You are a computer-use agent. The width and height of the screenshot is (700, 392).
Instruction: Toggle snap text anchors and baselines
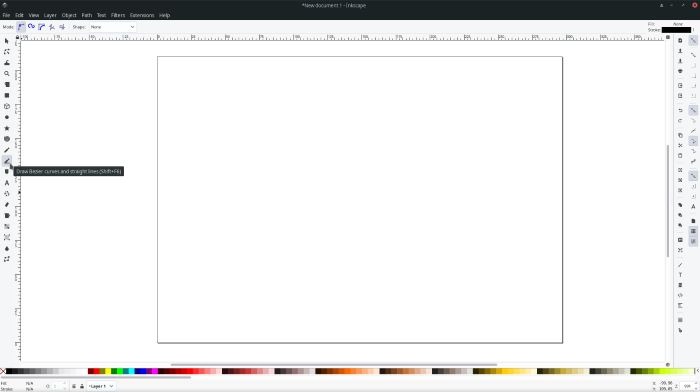[693, 206]
